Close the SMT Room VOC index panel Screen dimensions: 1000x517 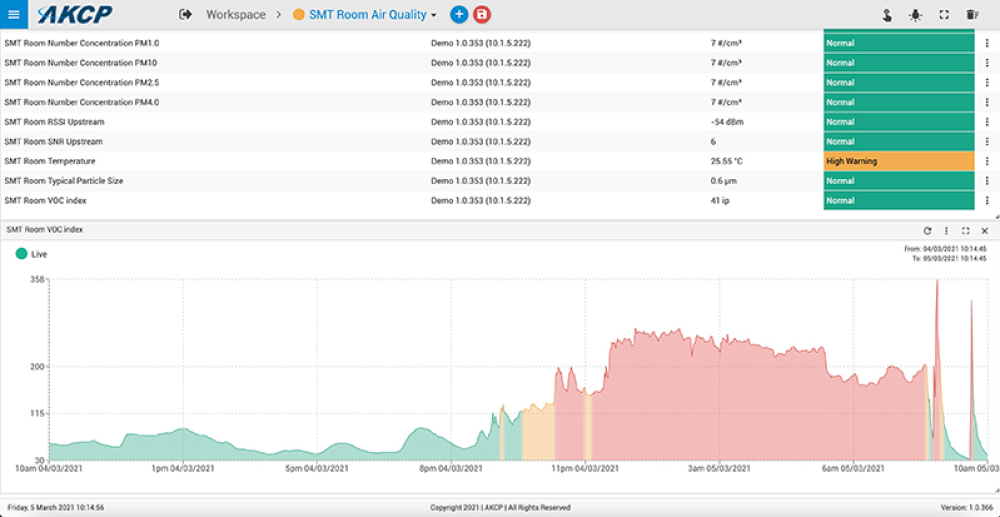coord(985,231)
